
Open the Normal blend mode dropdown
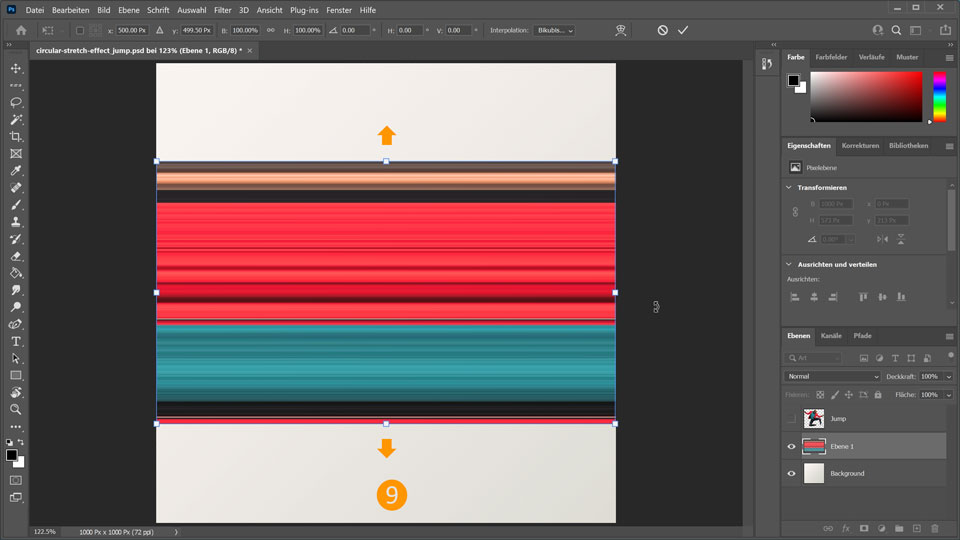[x=832, y=376]
